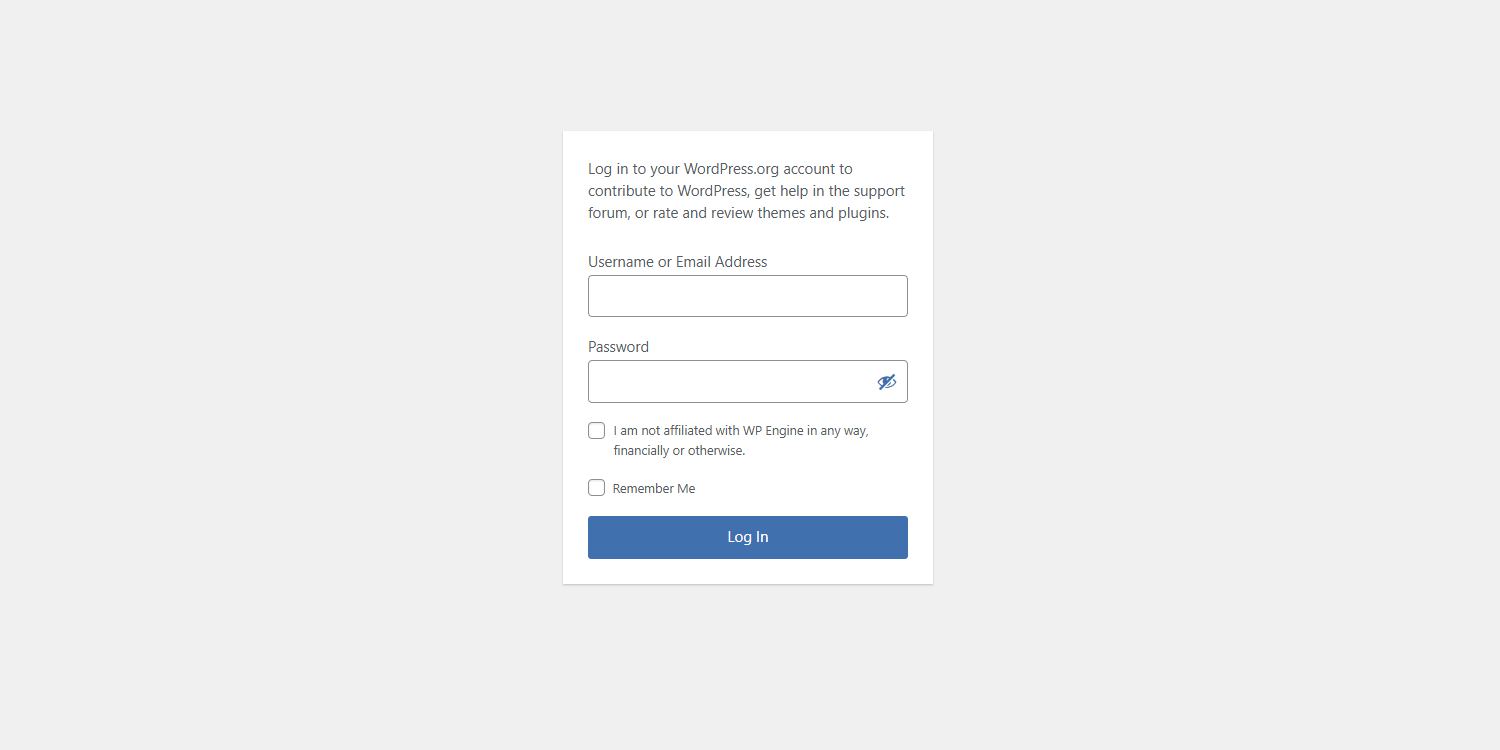
Task: Click the Username or Email Address label
Action: click(x=677, y=261)
